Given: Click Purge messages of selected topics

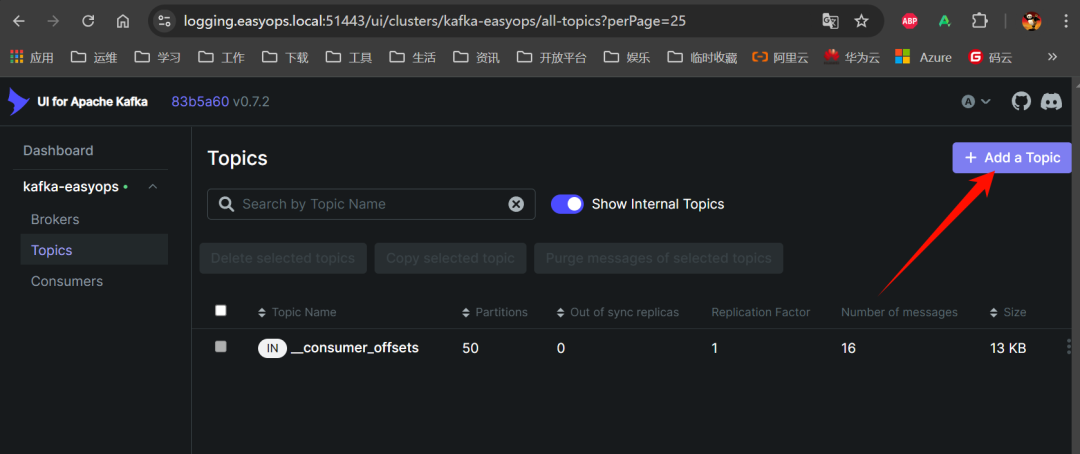Looking at the screenshot, I should pos(658,258).
